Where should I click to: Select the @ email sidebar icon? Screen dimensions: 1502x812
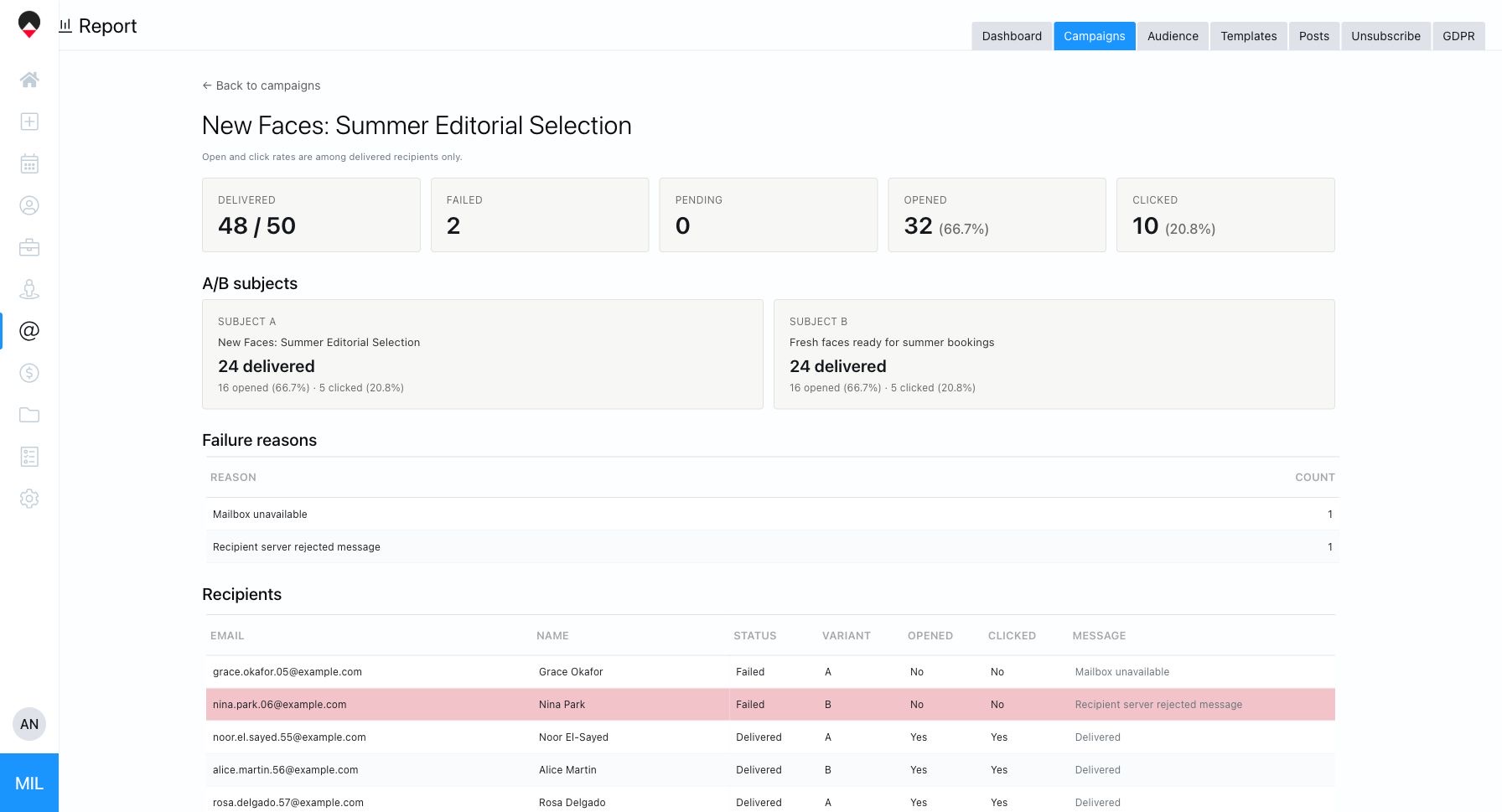[29, 331]
